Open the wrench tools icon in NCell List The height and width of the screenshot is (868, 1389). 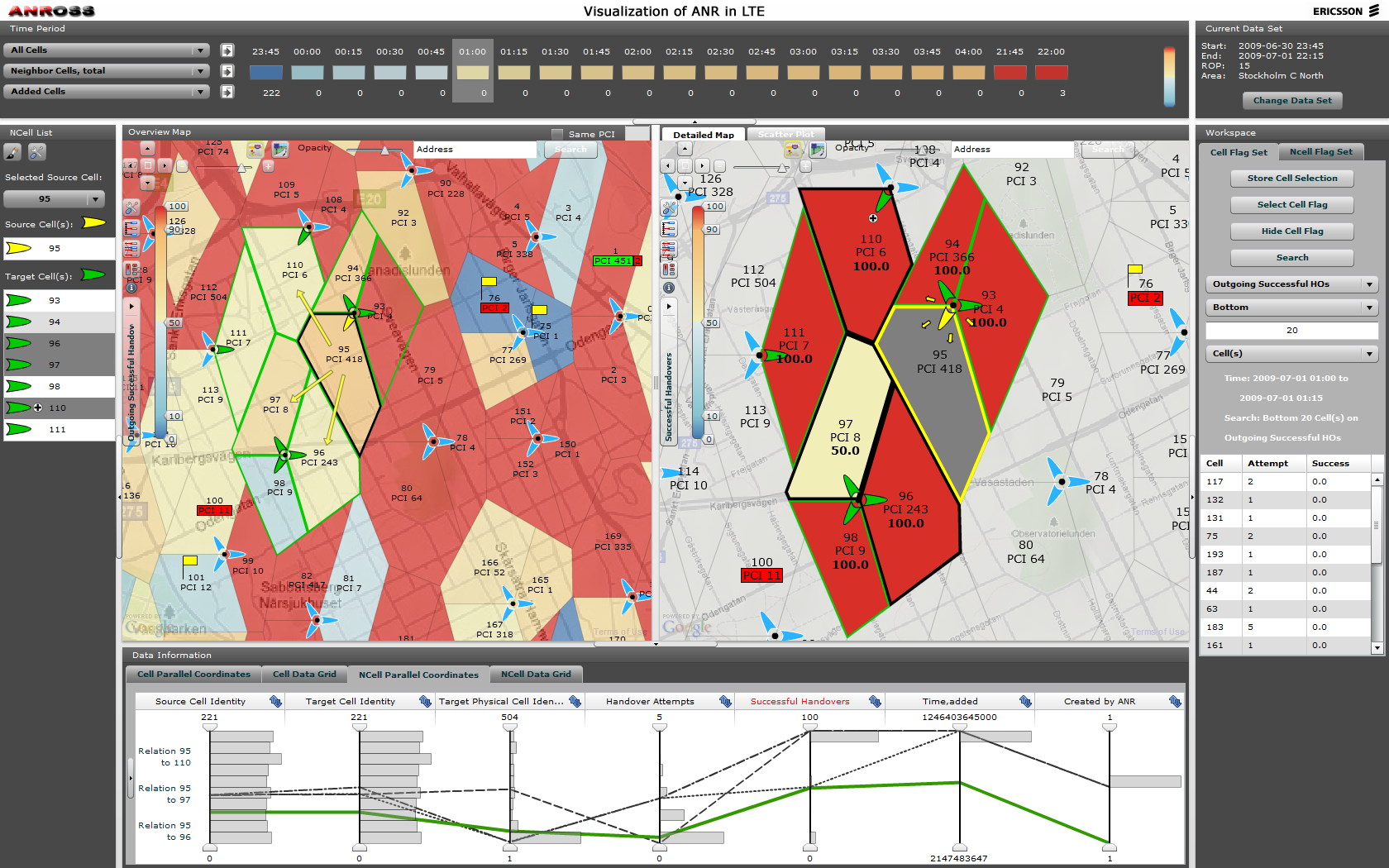37,152
